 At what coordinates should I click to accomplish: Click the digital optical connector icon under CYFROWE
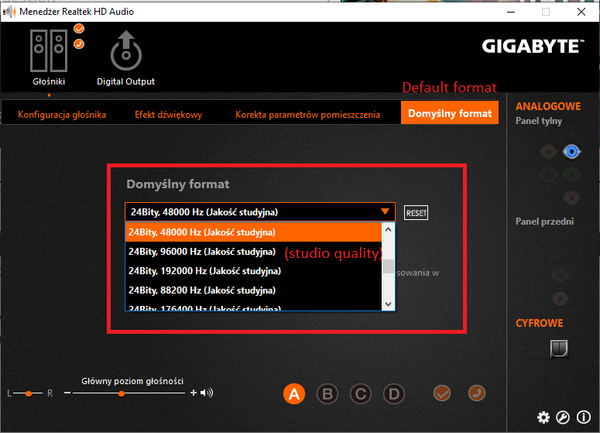pos(559,348)
